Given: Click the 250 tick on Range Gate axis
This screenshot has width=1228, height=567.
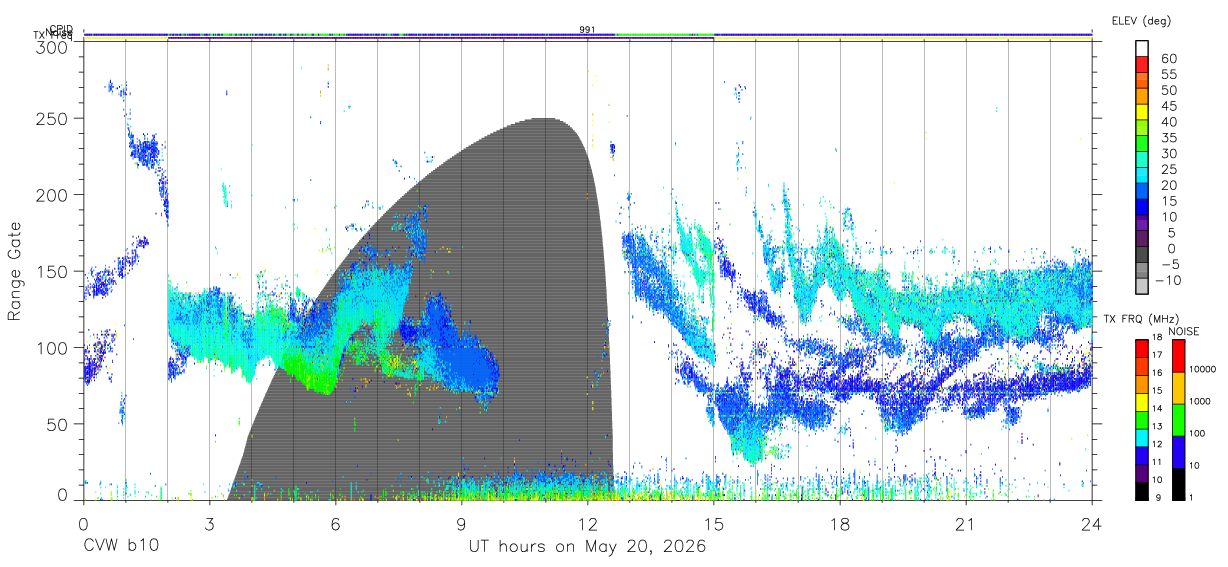Looking at the screenshot, I should (51, 118).
